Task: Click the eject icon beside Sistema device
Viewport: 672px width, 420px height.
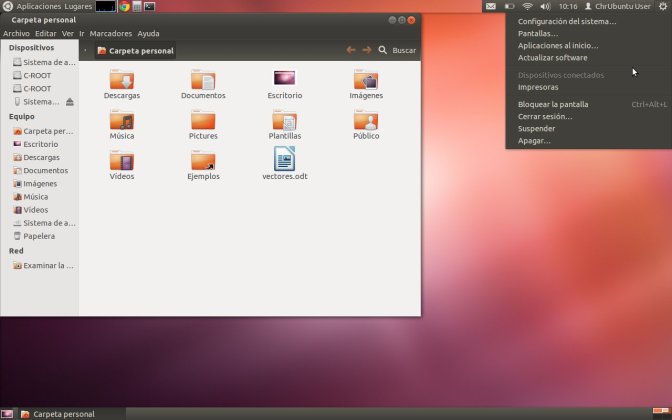Action: (69, 102)
